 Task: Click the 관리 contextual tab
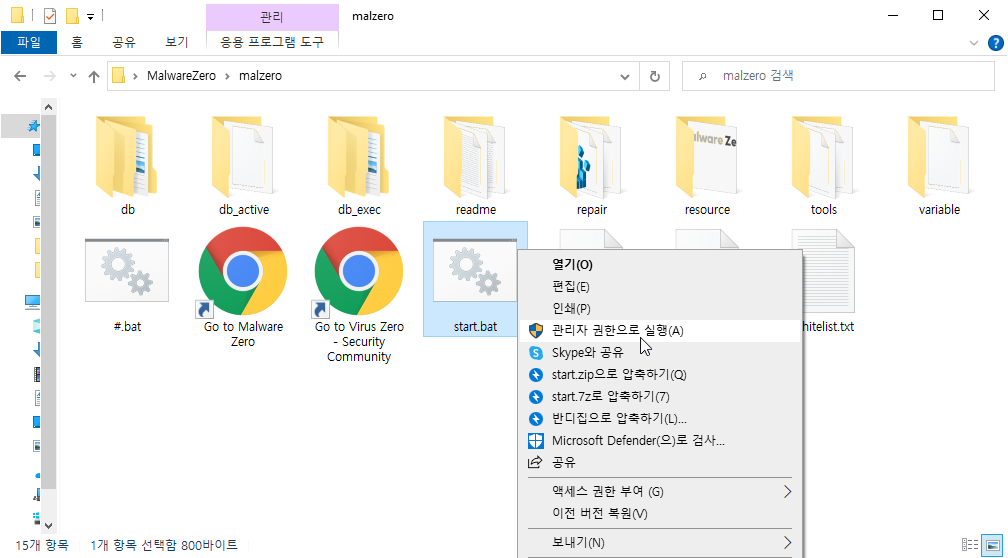pyautogui.click(x=272, y=17)
